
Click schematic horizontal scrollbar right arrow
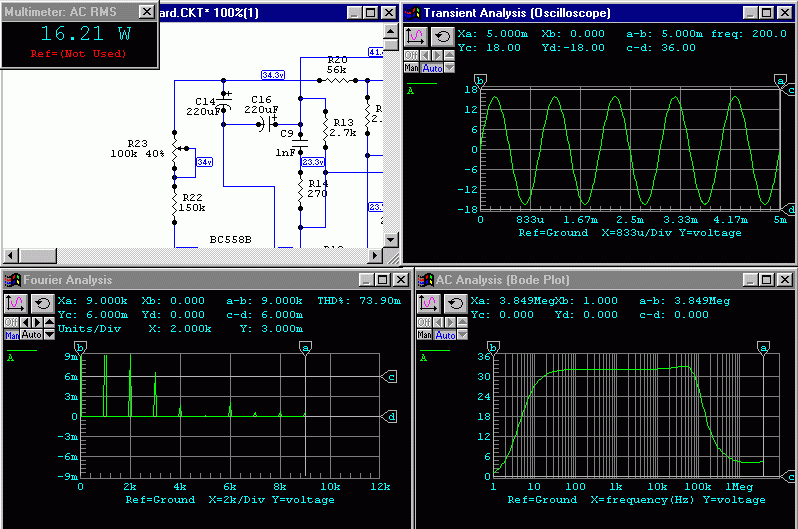[375, 255]
